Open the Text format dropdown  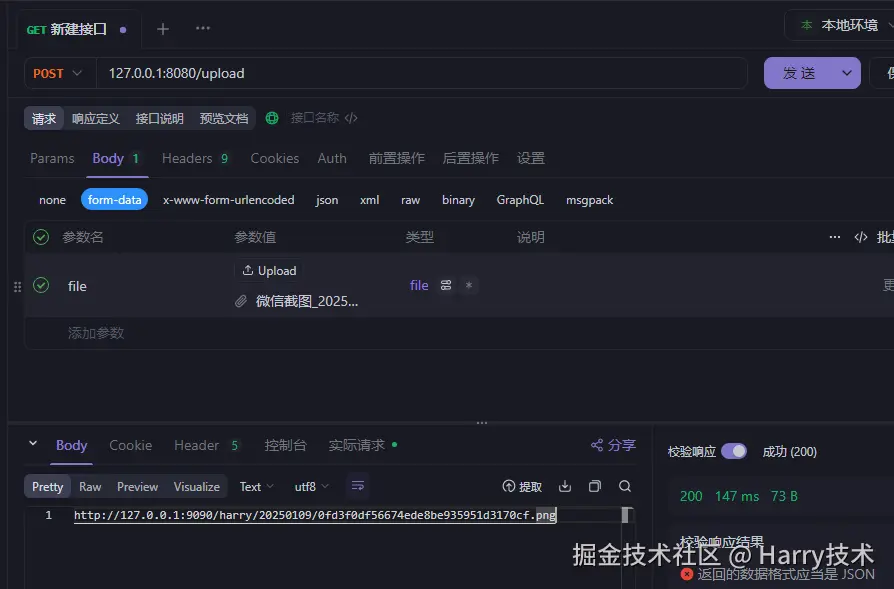pos(257,486)
